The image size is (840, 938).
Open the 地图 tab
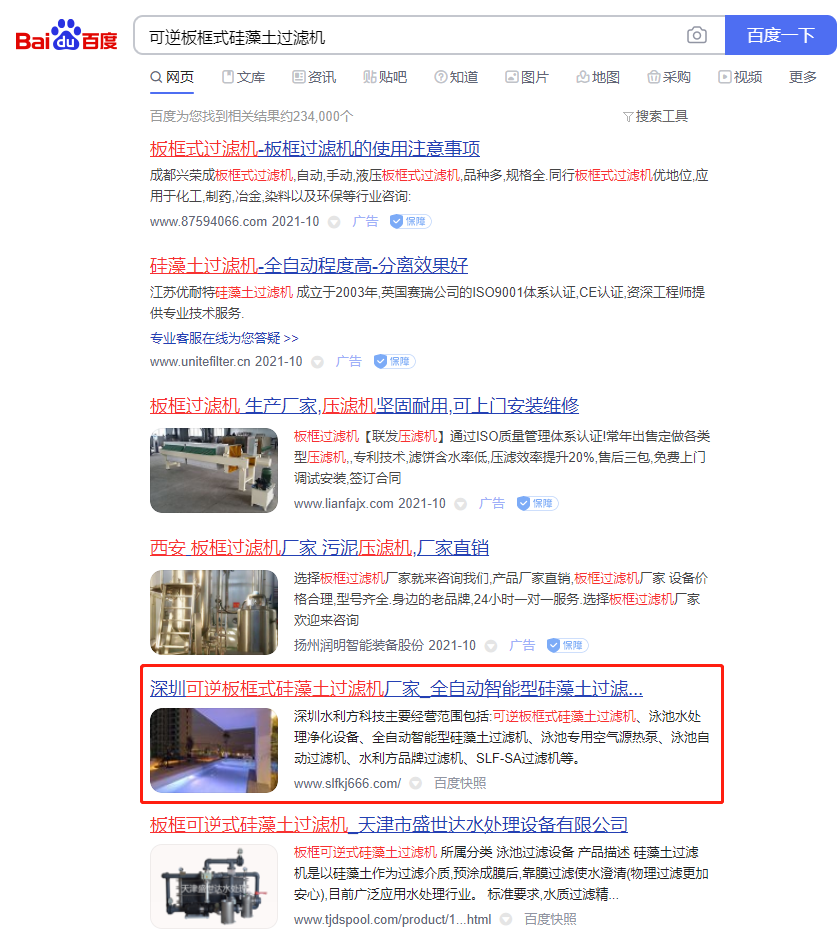(598, 77)
